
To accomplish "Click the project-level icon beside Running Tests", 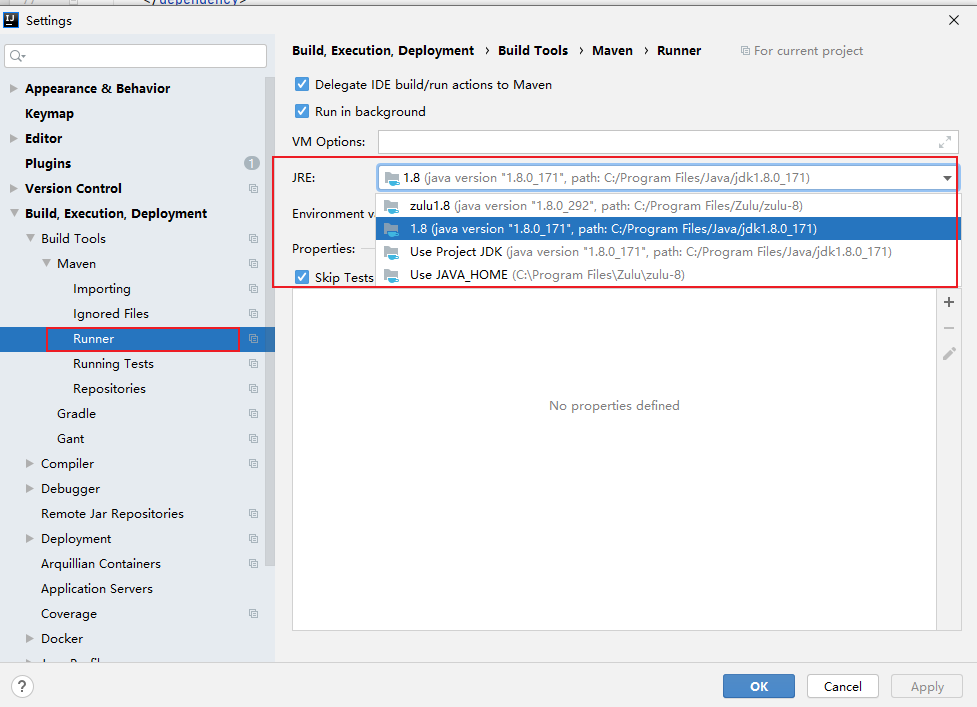I will [x=254, y=363].
